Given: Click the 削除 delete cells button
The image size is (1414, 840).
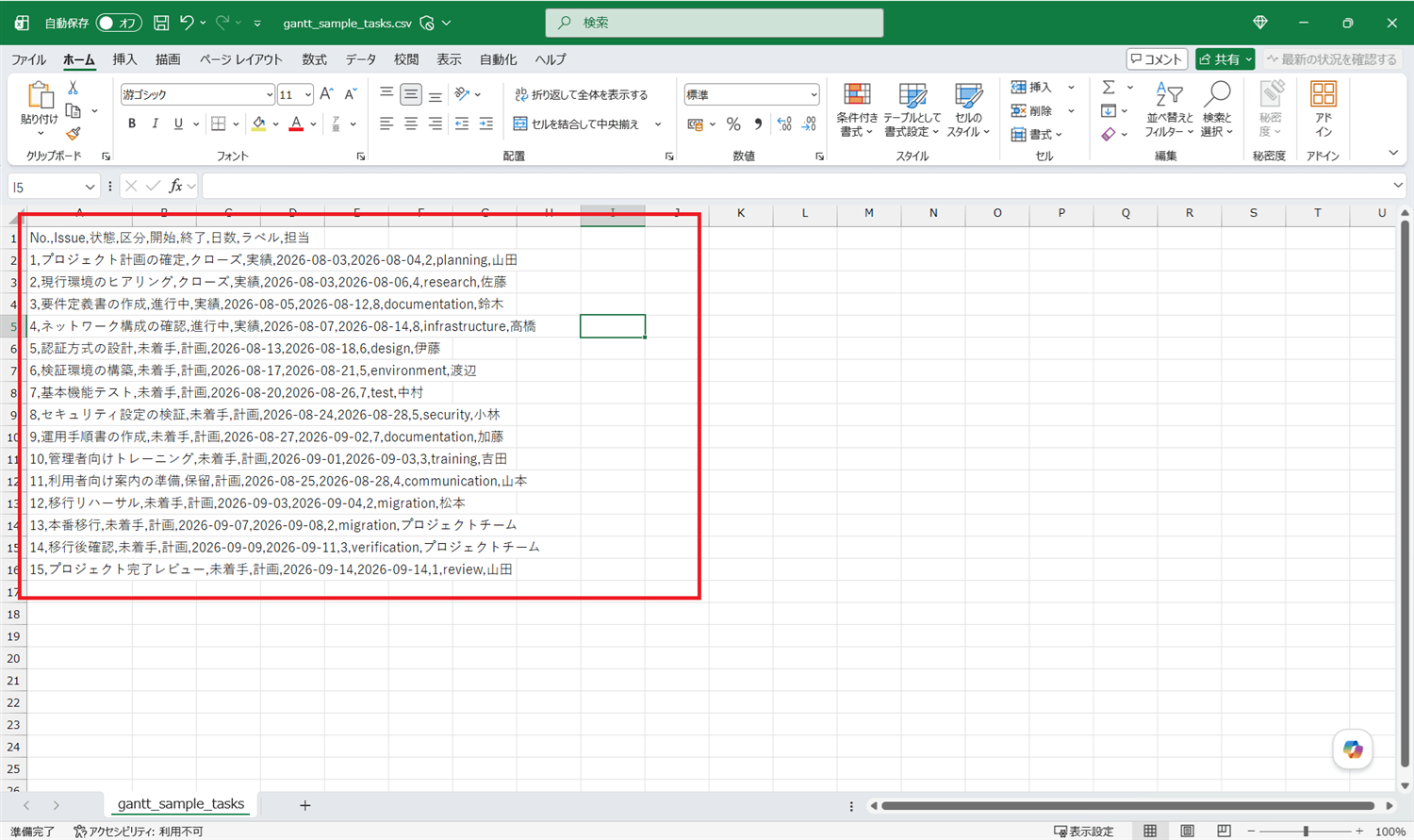Looking at the screenshot, I should [x=1031, y=111].
